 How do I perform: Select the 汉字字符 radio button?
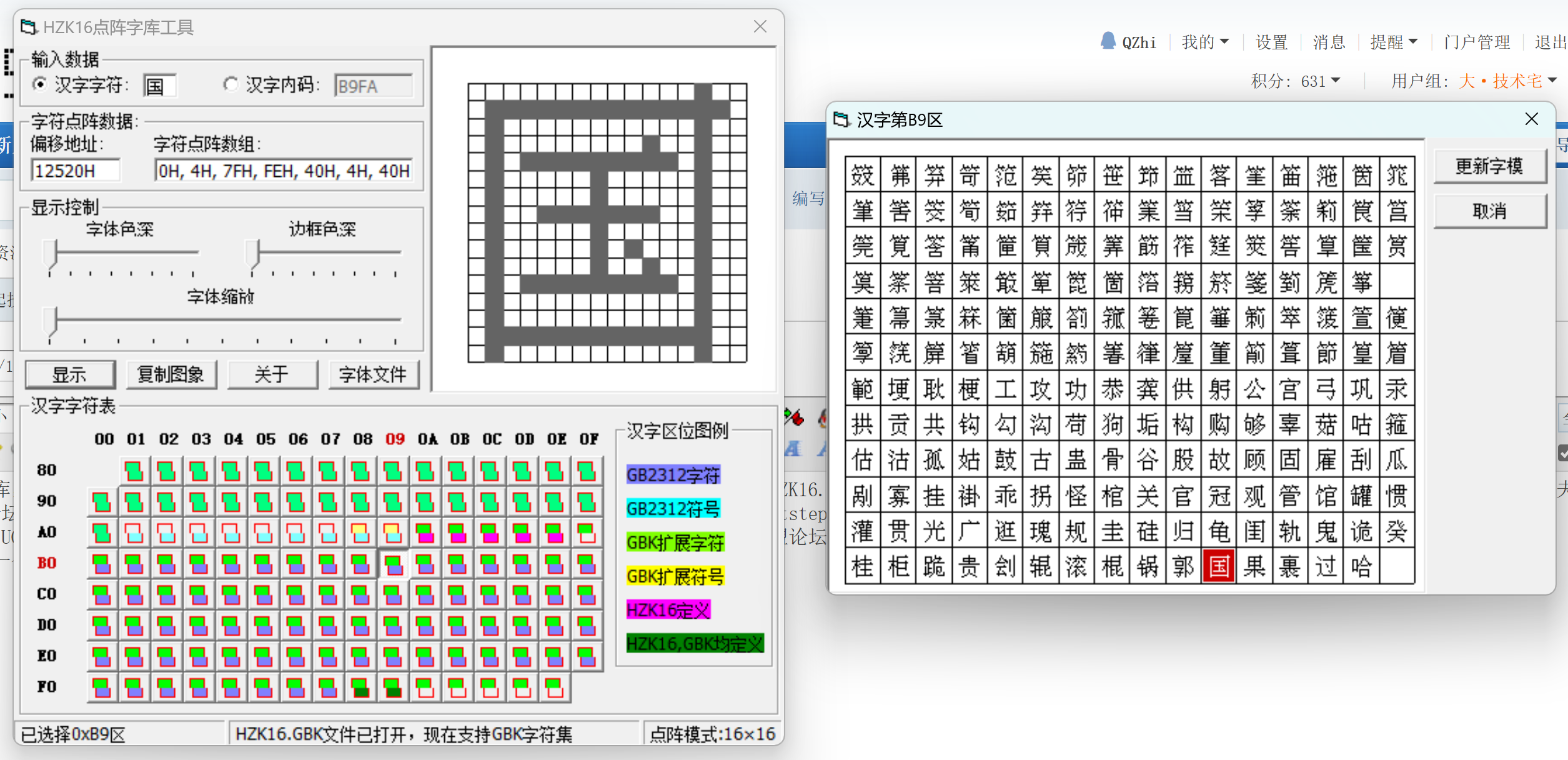click(40, 84)
